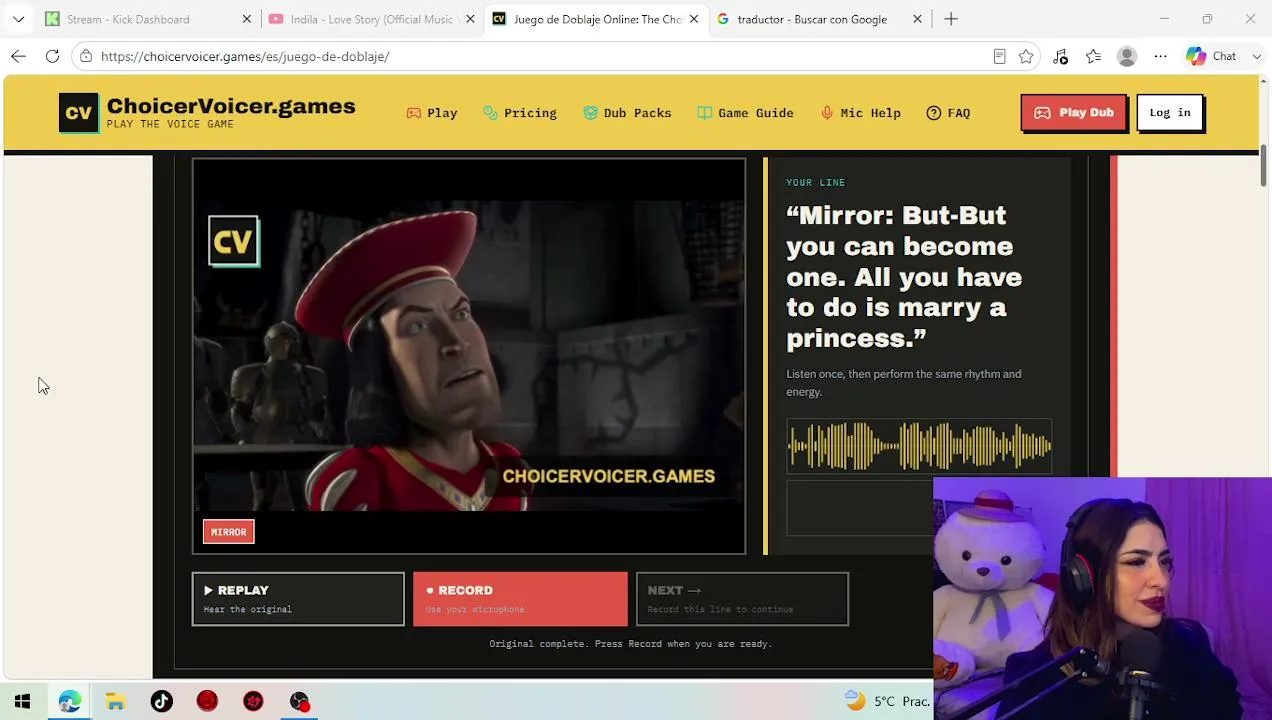
Task: Open the Pricing nav link
Action: click(x=520, y=113)
